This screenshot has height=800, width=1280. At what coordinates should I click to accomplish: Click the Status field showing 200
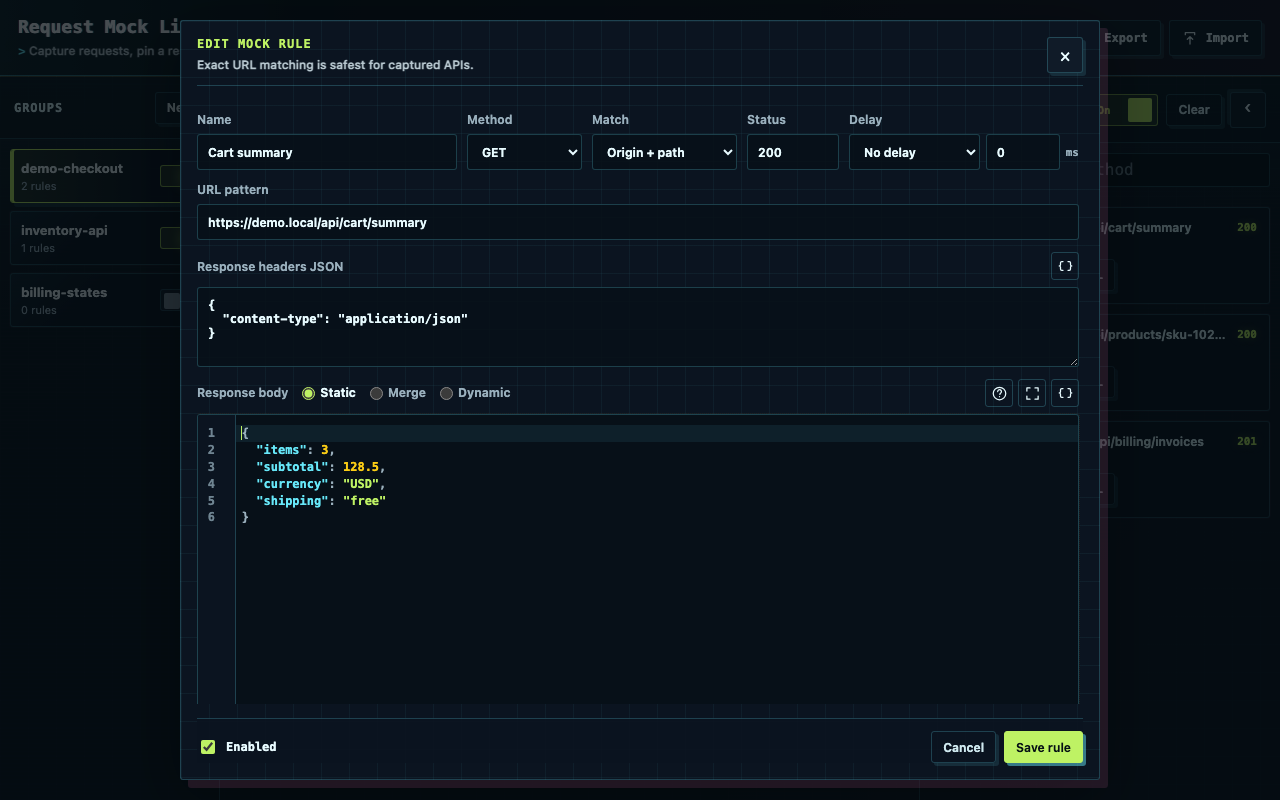pyautogui.click(x=793, y=152)
